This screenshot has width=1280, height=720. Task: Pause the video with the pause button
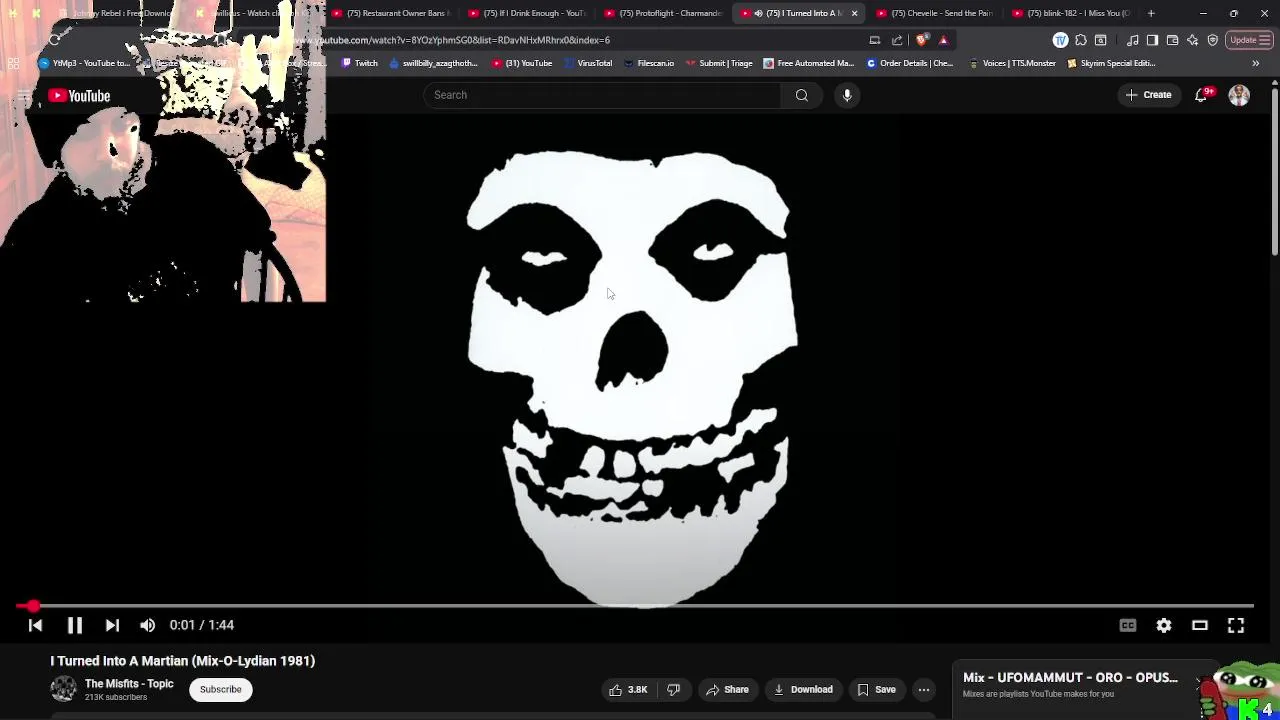tap(74, 625)
